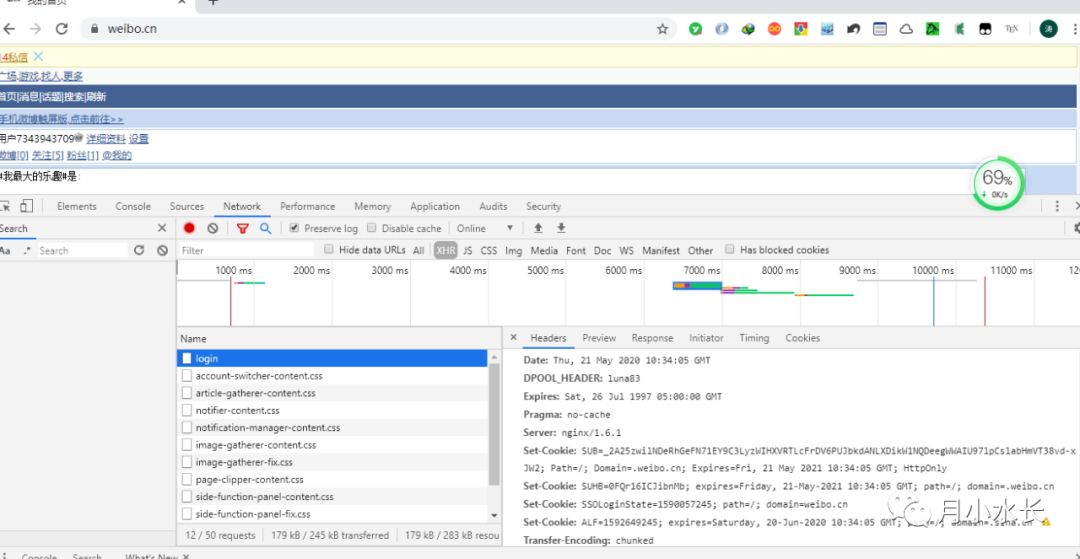The width and height of the screenshot is (1080, 559).
Task: Close the request details pane
Action: (513, 337)
